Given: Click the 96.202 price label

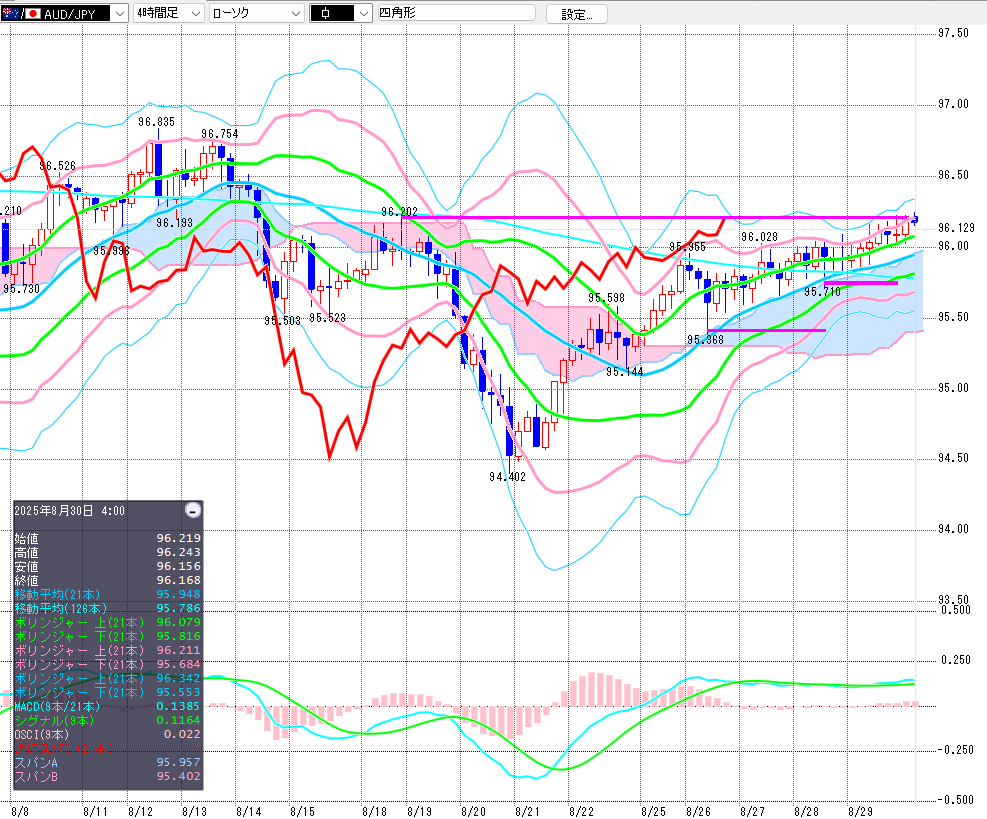Looking at the screenshot, I should [399, 212].
